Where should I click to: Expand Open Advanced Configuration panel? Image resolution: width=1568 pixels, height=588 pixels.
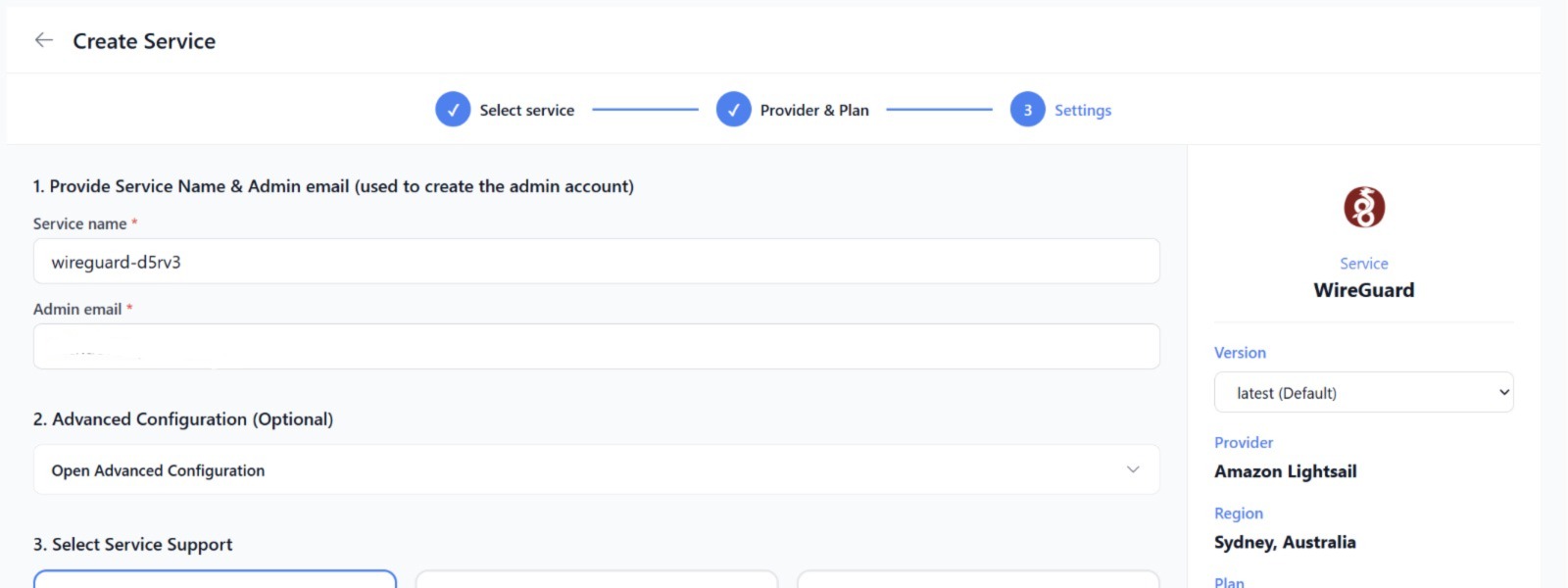pyautogui.click(x=597, y=470)
